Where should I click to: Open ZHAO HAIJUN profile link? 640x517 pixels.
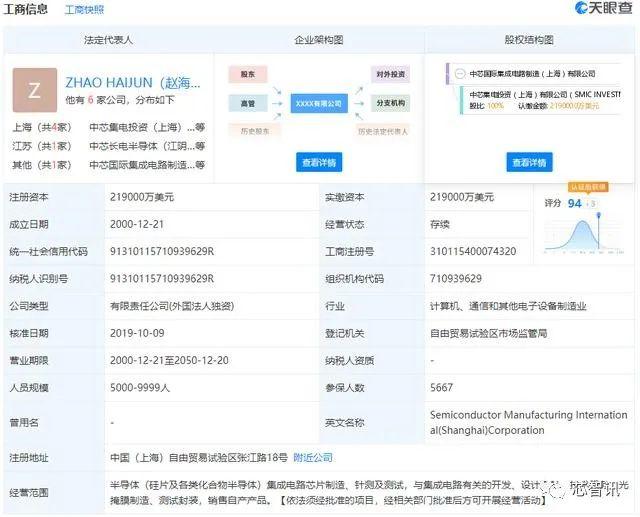coord(133,83)
